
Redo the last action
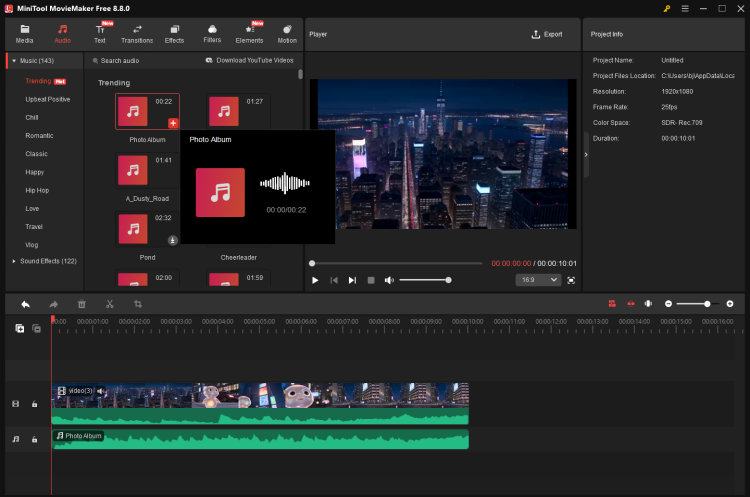[54, 304]
